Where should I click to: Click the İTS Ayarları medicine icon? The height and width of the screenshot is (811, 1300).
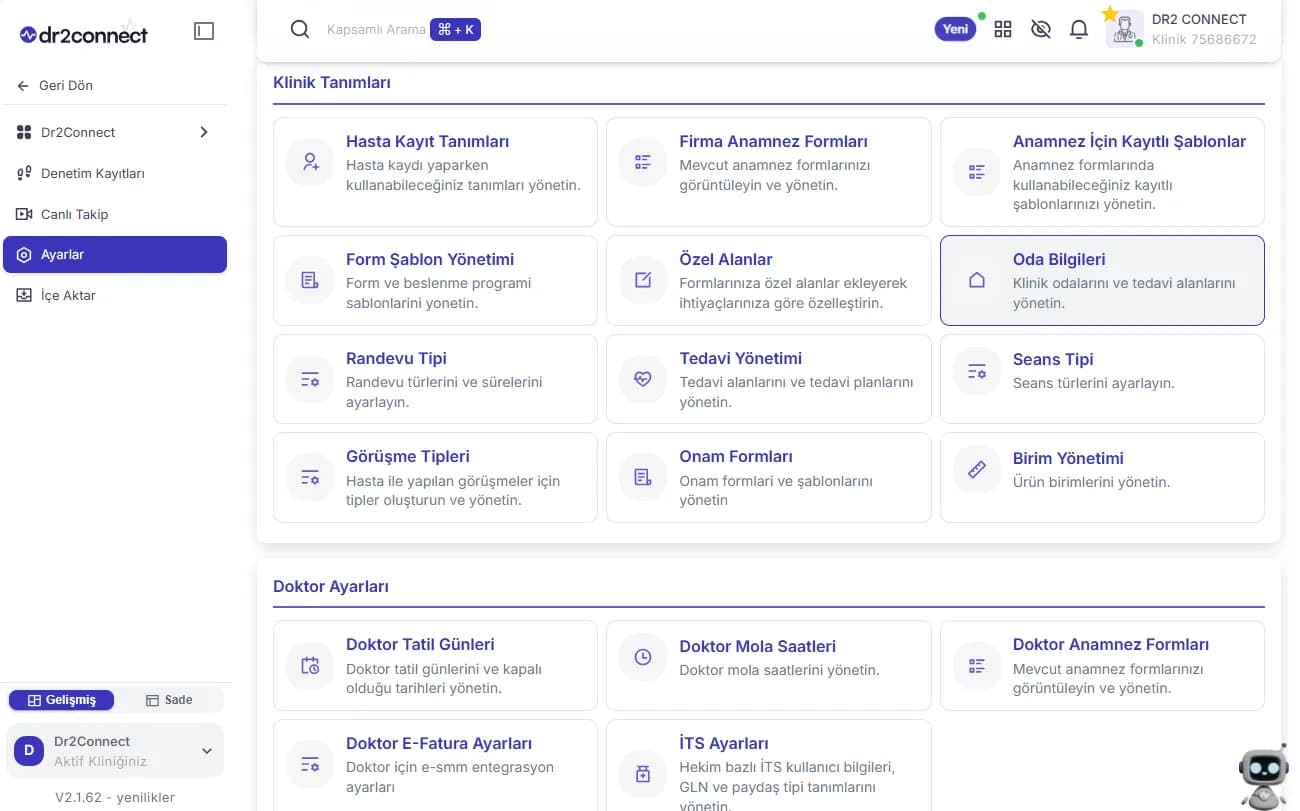(x=643, y=774)
